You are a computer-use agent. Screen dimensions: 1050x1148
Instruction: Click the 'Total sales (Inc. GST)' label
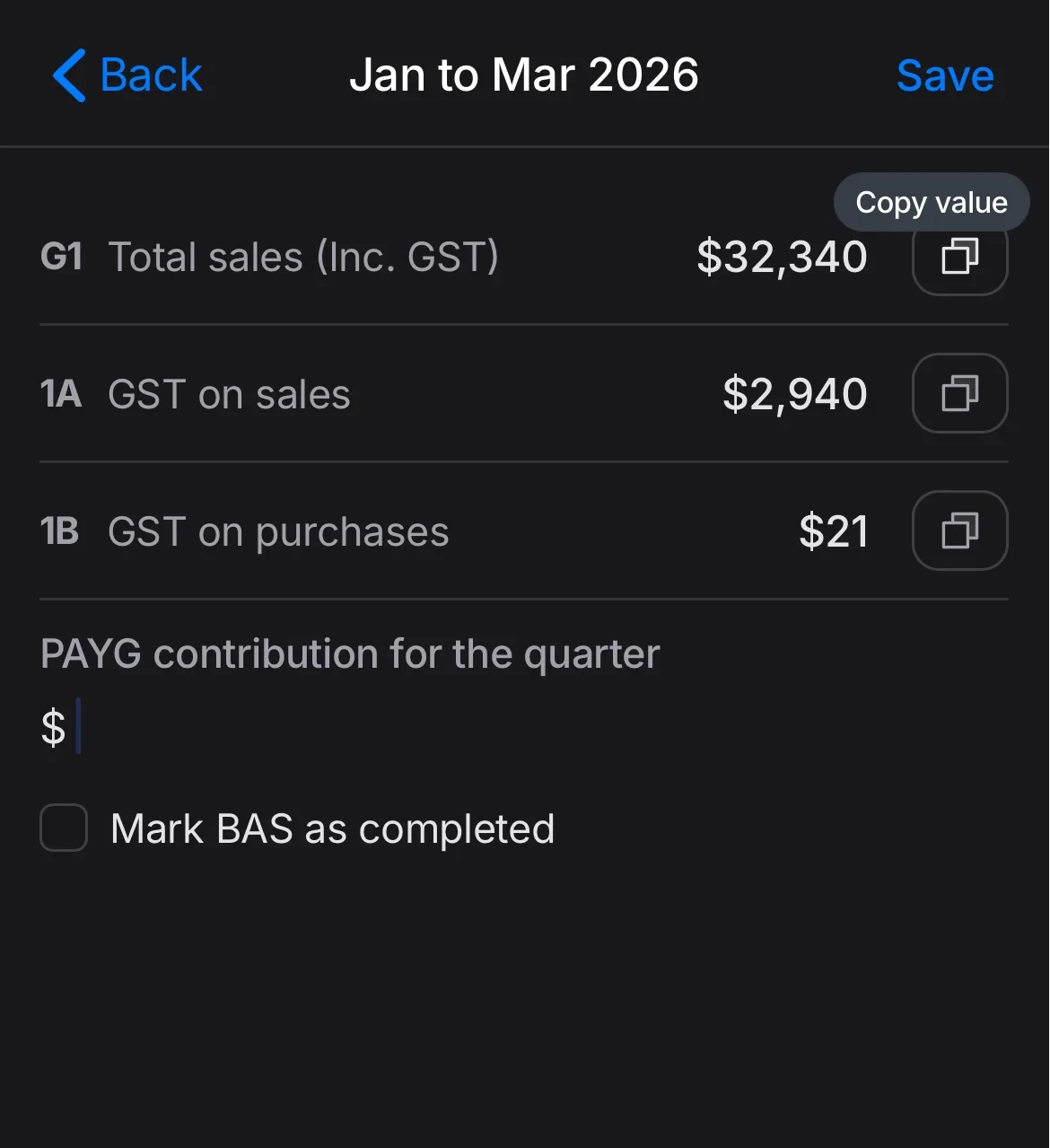[303, 258]
